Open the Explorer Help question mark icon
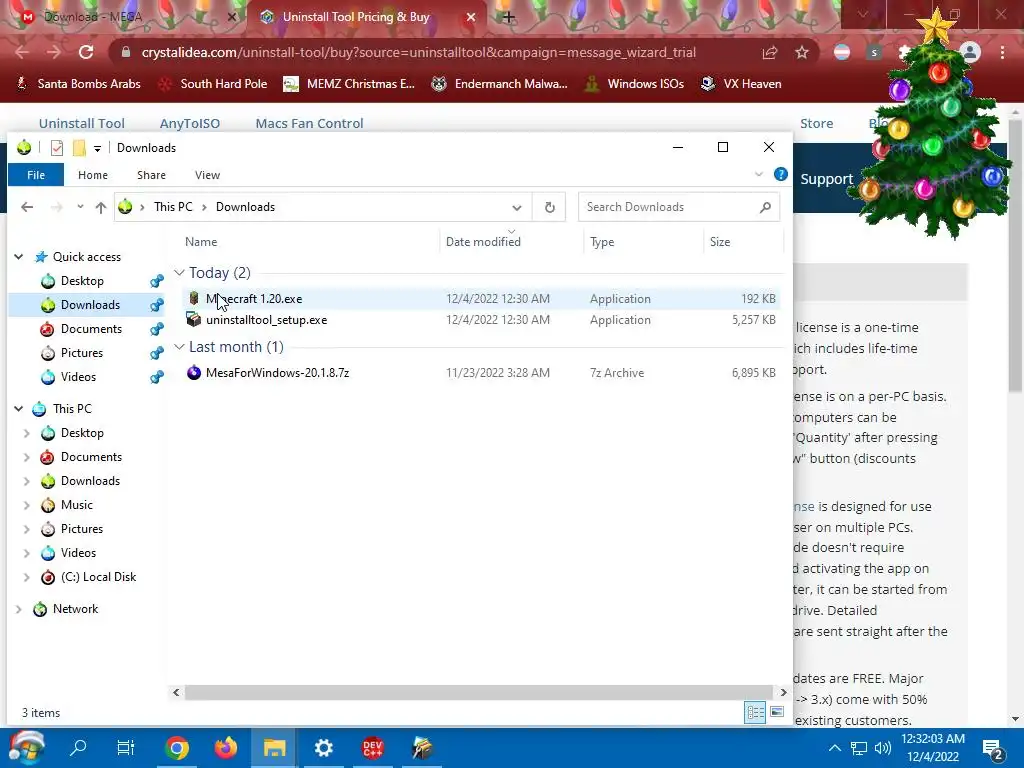This screenshot has width=1024, height=768. point(780,174)
